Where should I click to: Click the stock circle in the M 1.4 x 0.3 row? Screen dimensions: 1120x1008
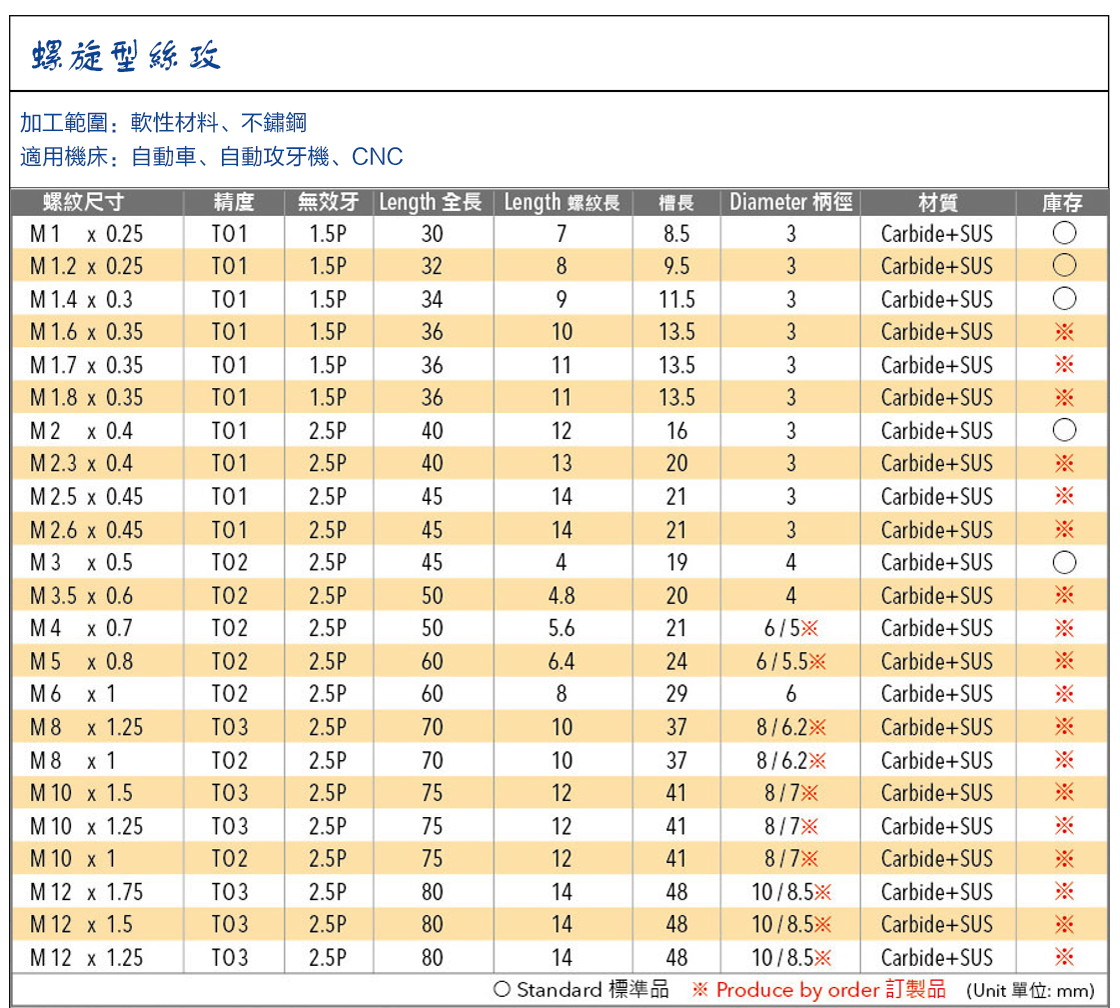(1064, 299)
